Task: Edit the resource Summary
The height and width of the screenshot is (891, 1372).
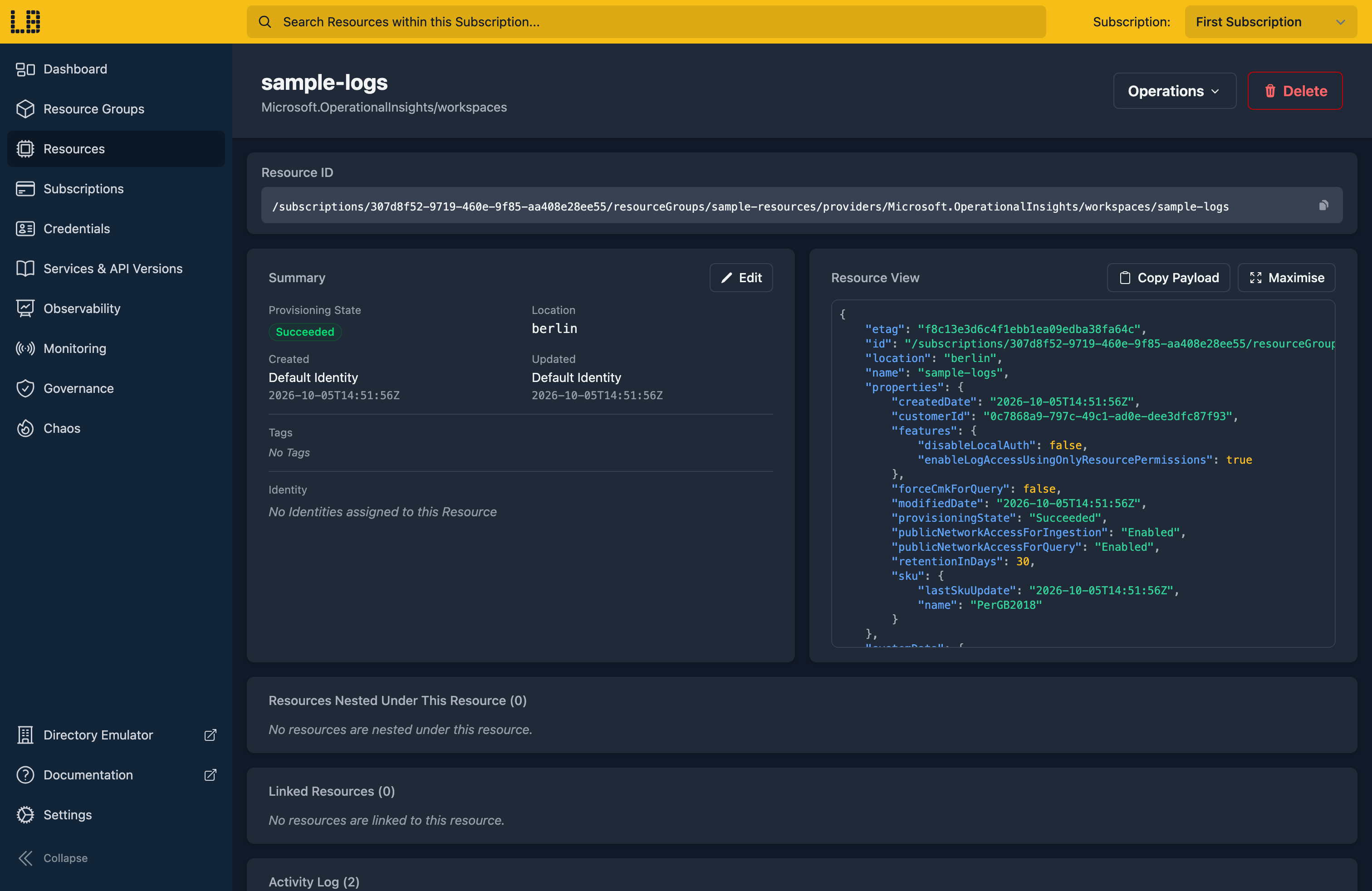Action: 741,278
